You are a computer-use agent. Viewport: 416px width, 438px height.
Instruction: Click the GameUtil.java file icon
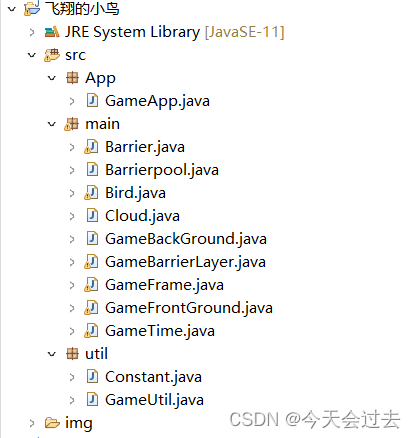92,400
